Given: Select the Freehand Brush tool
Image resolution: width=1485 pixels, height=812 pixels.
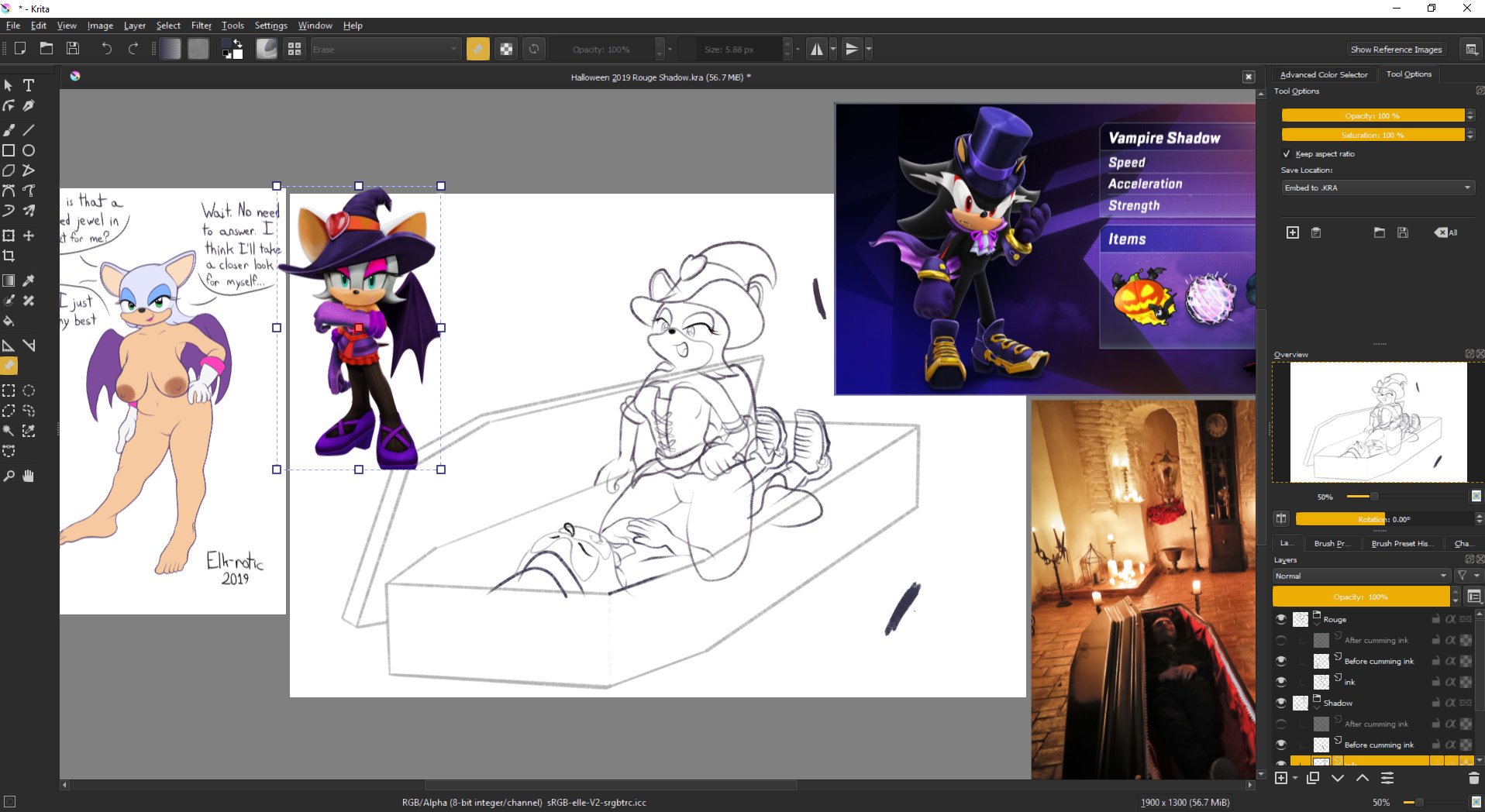Looking at the screenshot, I should [x=9, y=130].
